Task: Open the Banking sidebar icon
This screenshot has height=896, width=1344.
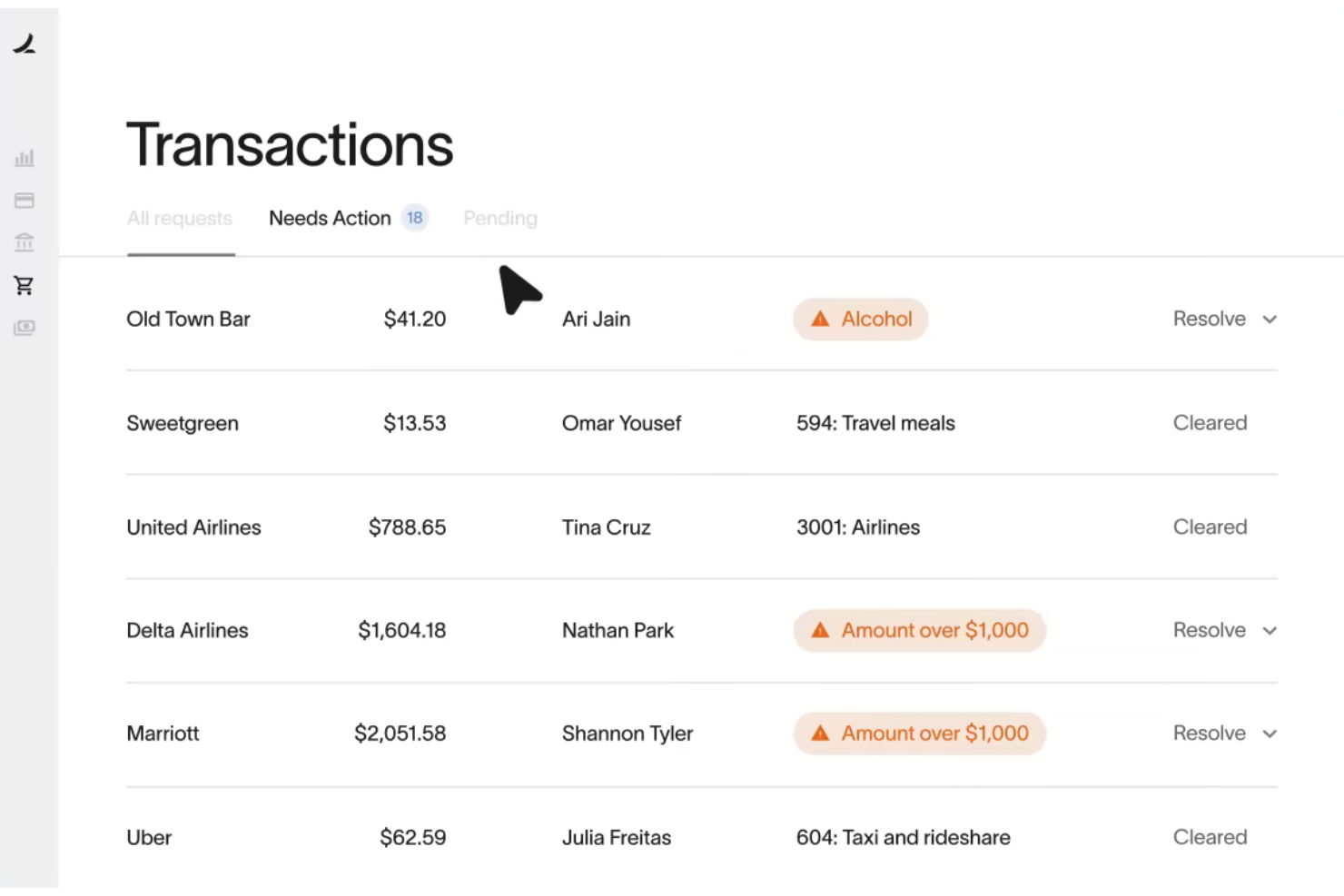Action: coord(24,242)
